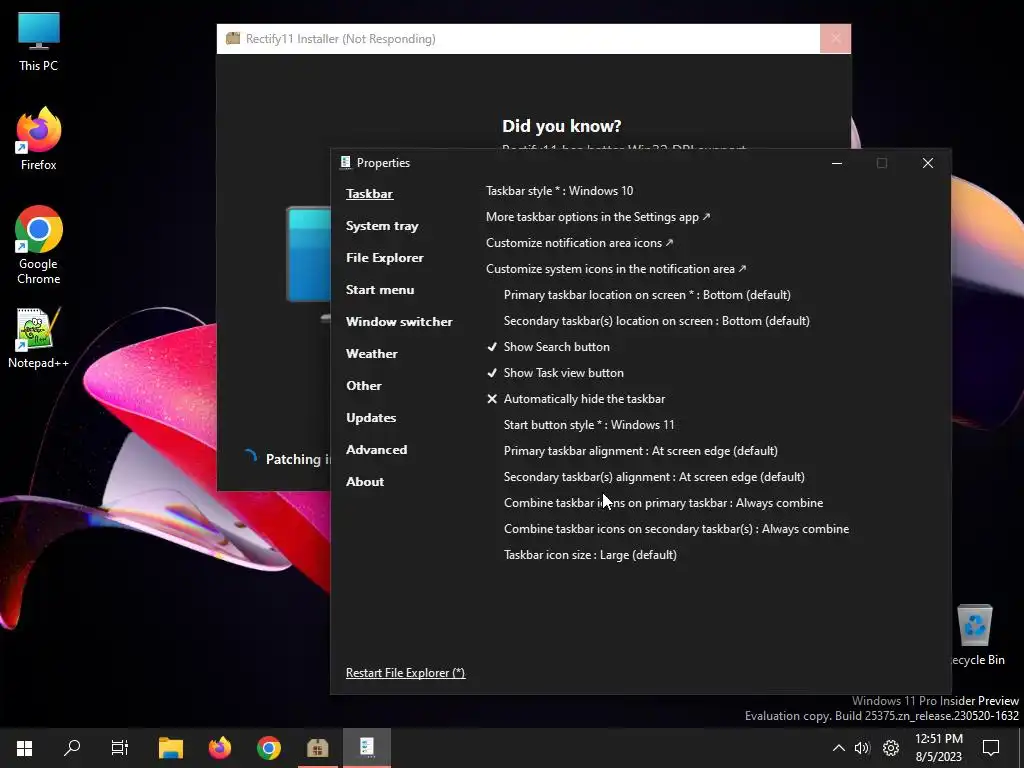
Task: Select This PC desktop icon
Action: click(x=39, y=42)
